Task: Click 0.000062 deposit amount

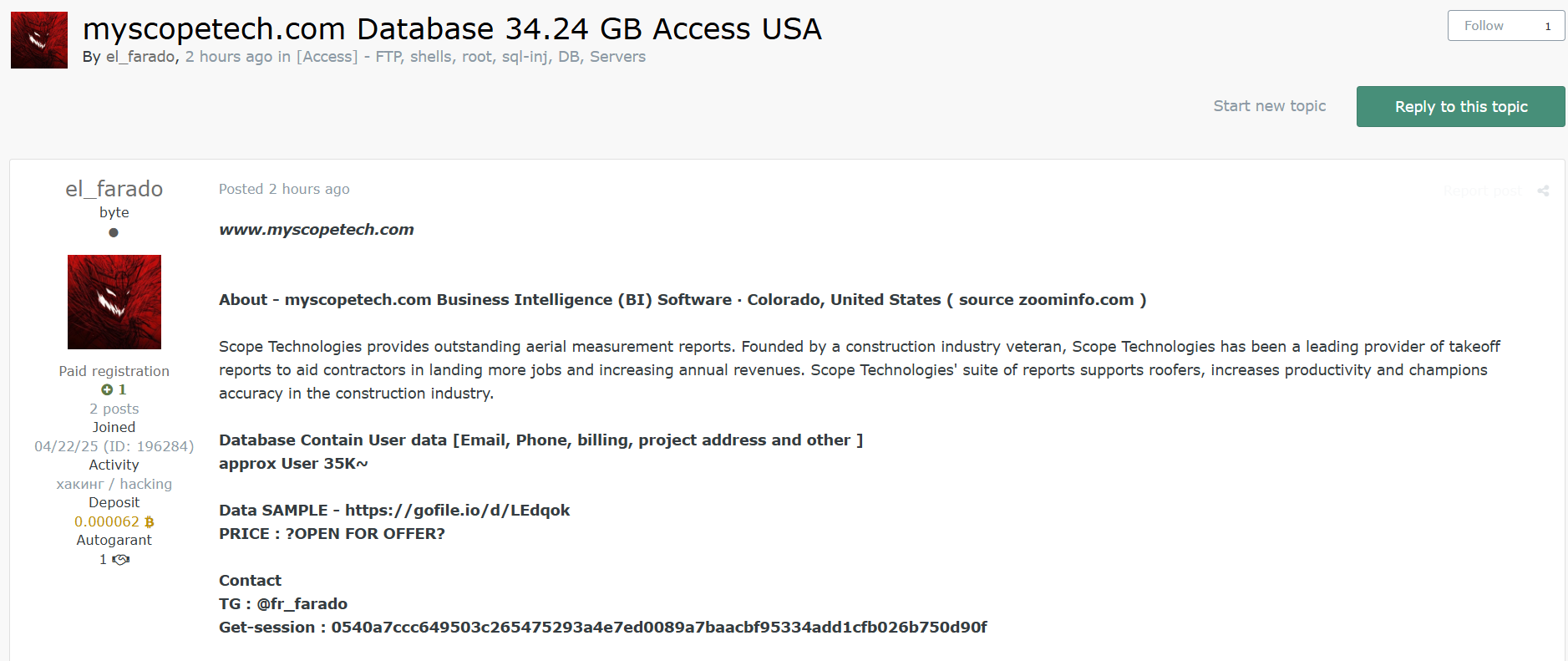Action: point(107,522)
